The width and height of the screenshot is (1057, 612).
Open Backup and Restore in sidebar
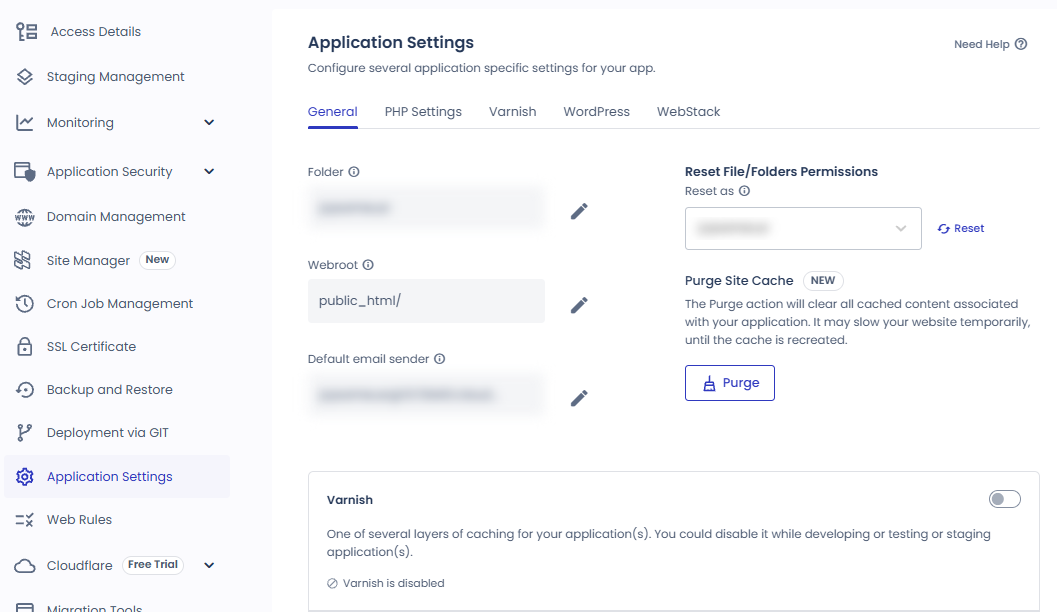pyautogui.click(x=109, y=390)
